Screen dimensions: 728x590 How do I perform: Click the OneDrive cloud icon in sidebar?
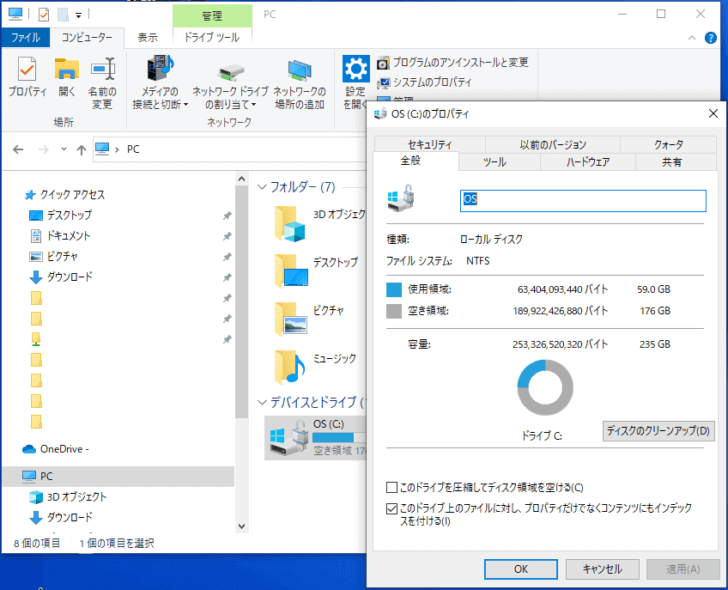(x=30, y=448)
